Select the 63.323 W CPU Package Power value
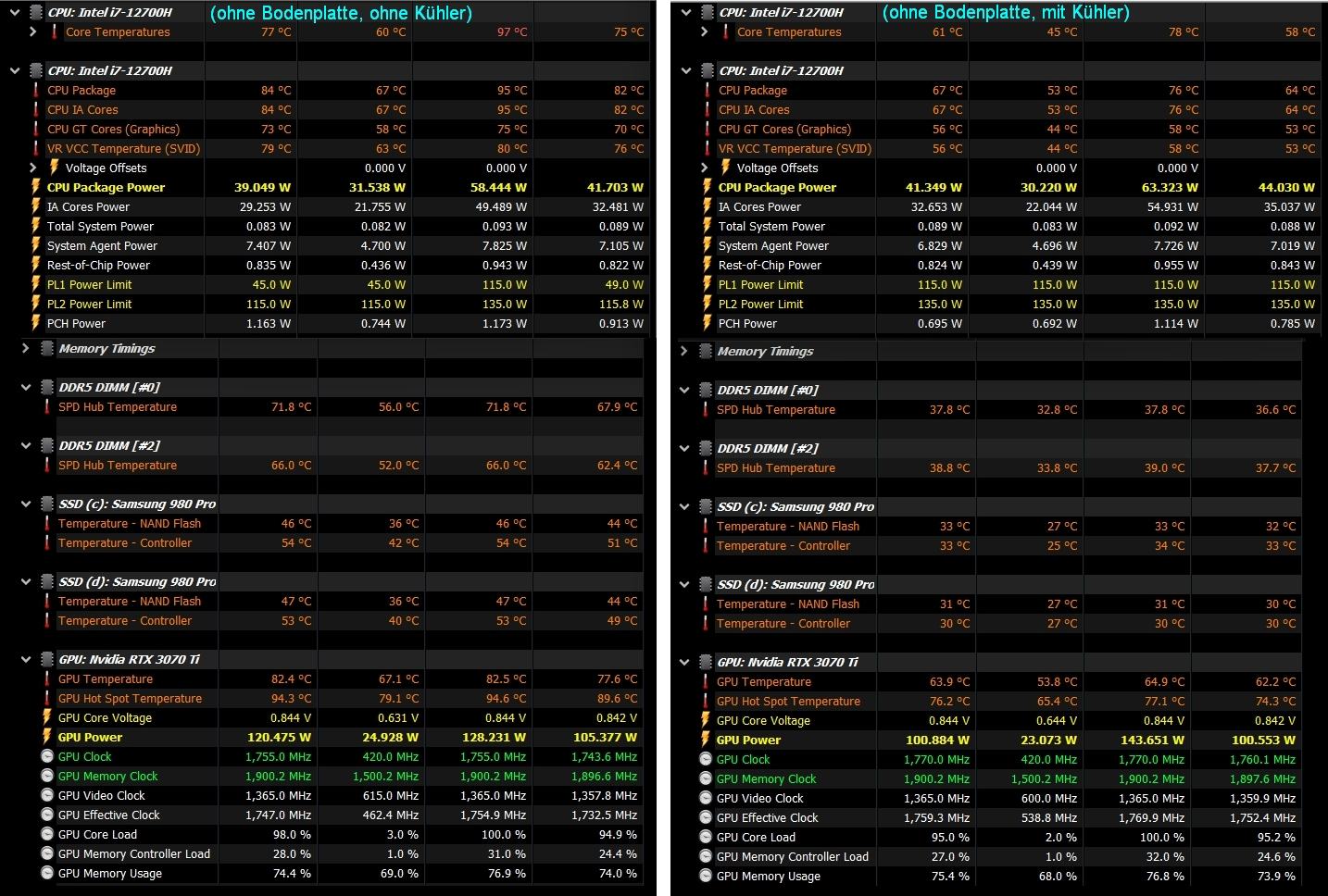 click(x=1169, y=187)
